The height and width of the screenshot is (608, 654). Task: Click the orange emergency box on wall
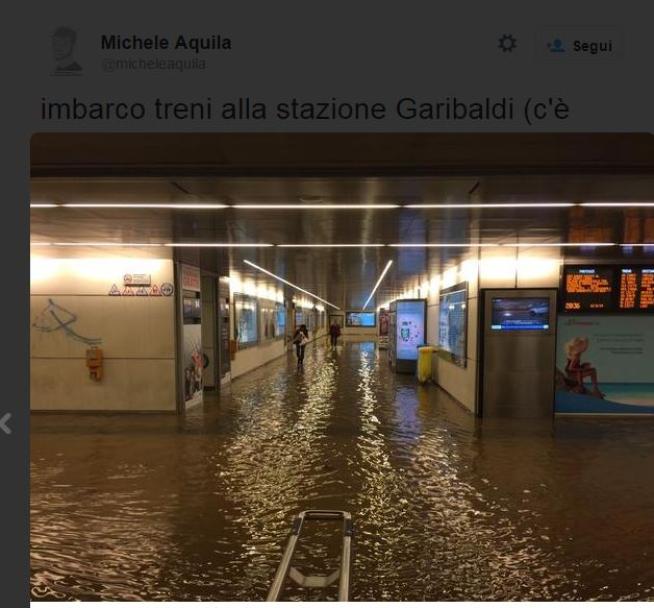click(x=95, y=363)
